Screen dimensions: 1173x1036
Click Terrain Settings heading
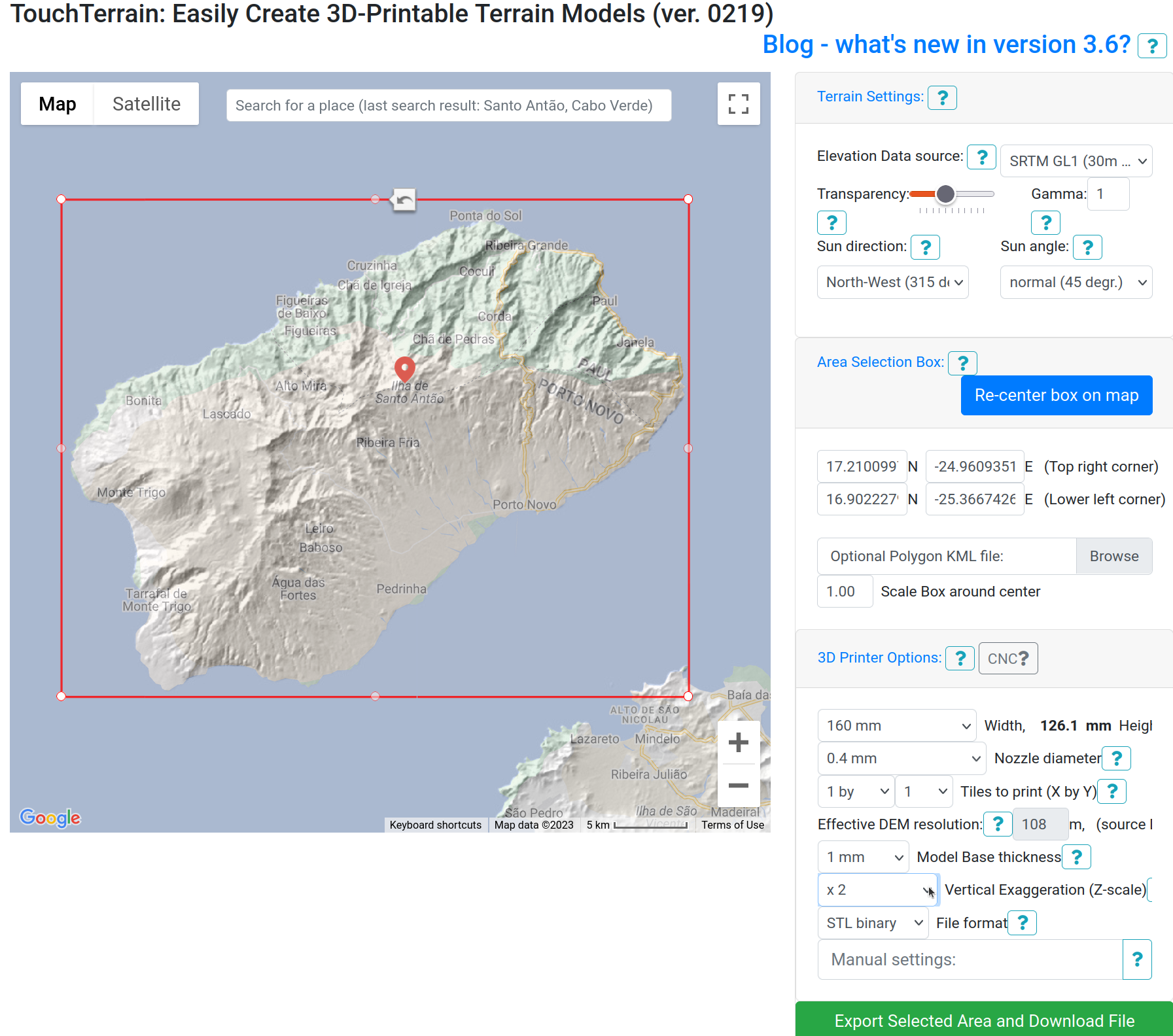pyautogui.click(x=871, y=97)
